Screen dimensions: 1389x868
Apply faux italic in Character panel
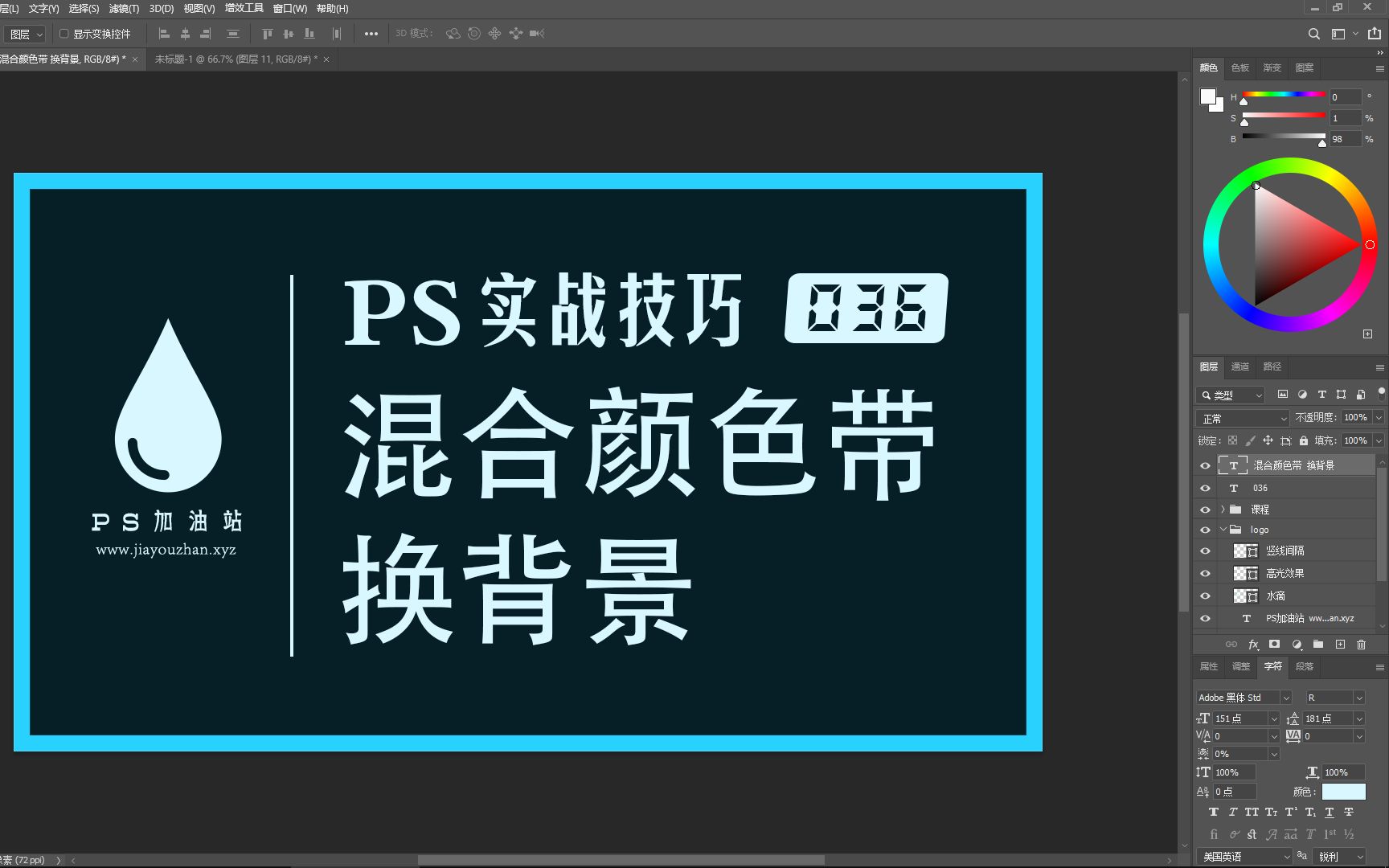(1232, 813)
